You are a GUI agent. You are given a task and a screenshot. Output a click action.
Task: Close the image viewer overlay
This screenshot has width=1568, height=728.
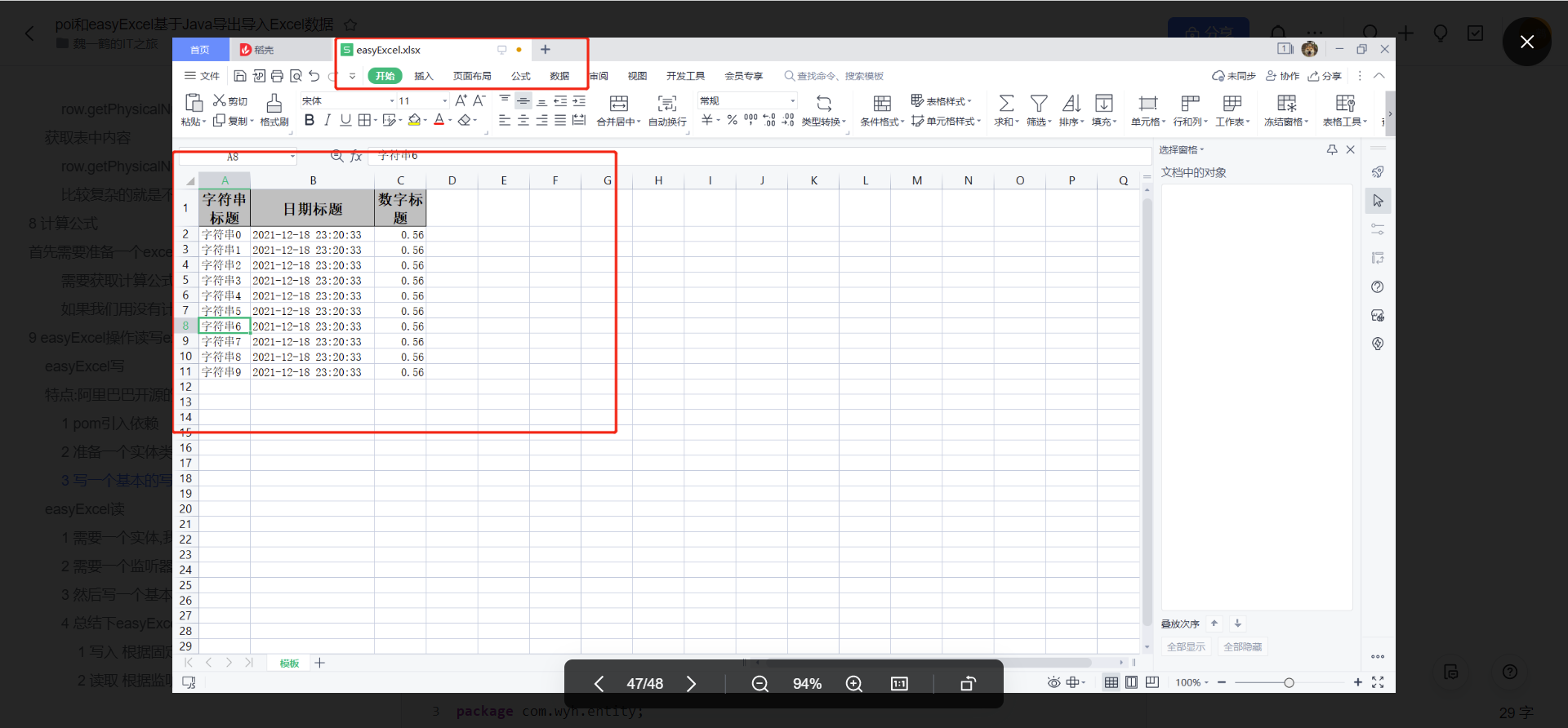pos(1526,42)
